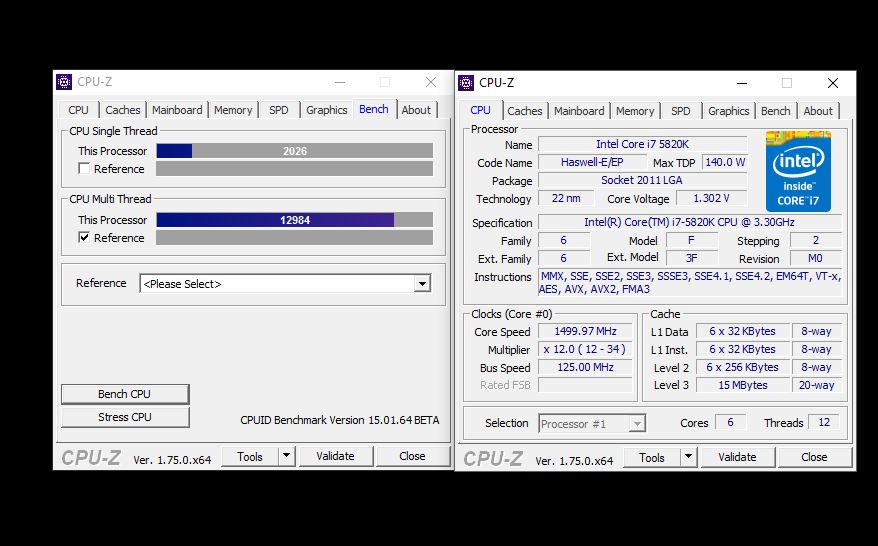Image resolution: width=878 pixels, height=546 pixels.
Task: Click Level 3 associativity value 20-way
Action: (816, 385)
